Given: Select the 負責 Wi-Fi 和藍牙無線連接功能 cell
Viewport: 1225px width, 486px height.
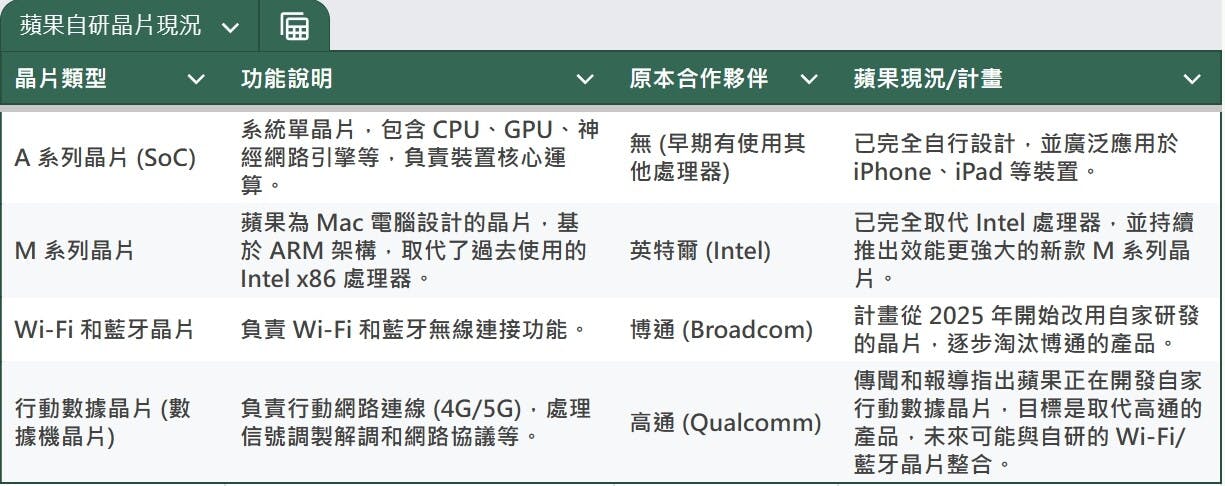Looking at the screenshot, I should tap(420, 329).
